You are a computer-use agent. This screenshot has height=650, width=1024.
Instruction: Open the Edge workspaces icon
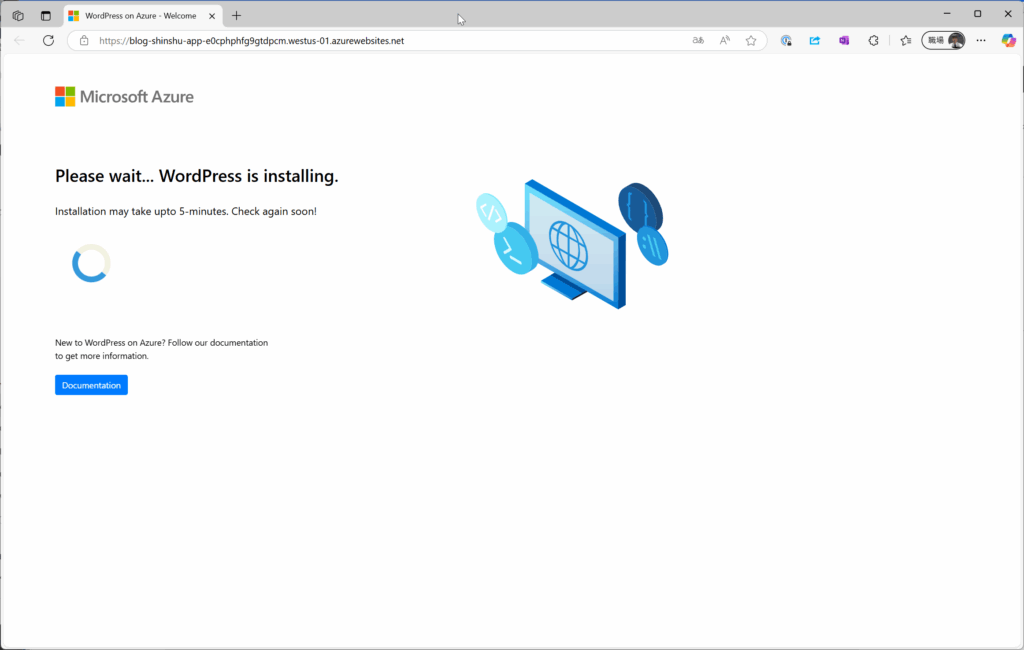(18, 16)
